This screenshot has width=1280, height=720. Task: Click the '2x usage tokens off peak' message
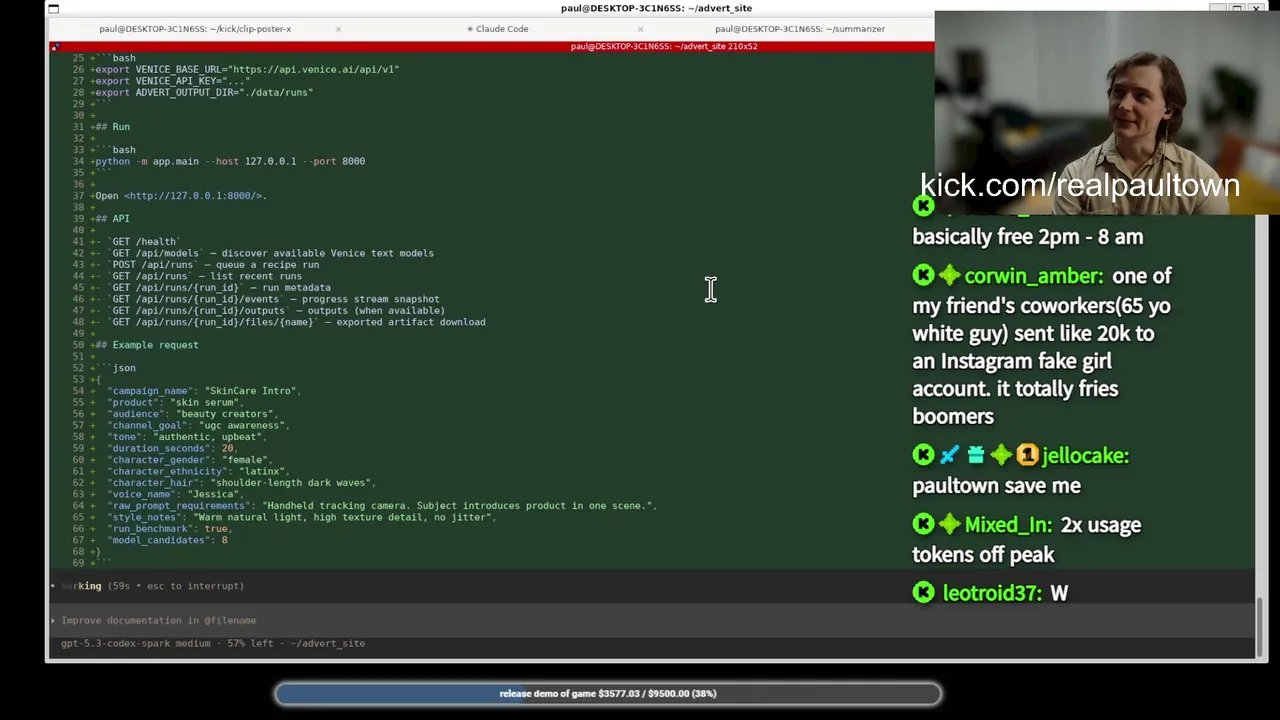click(x=1026, y=540)
